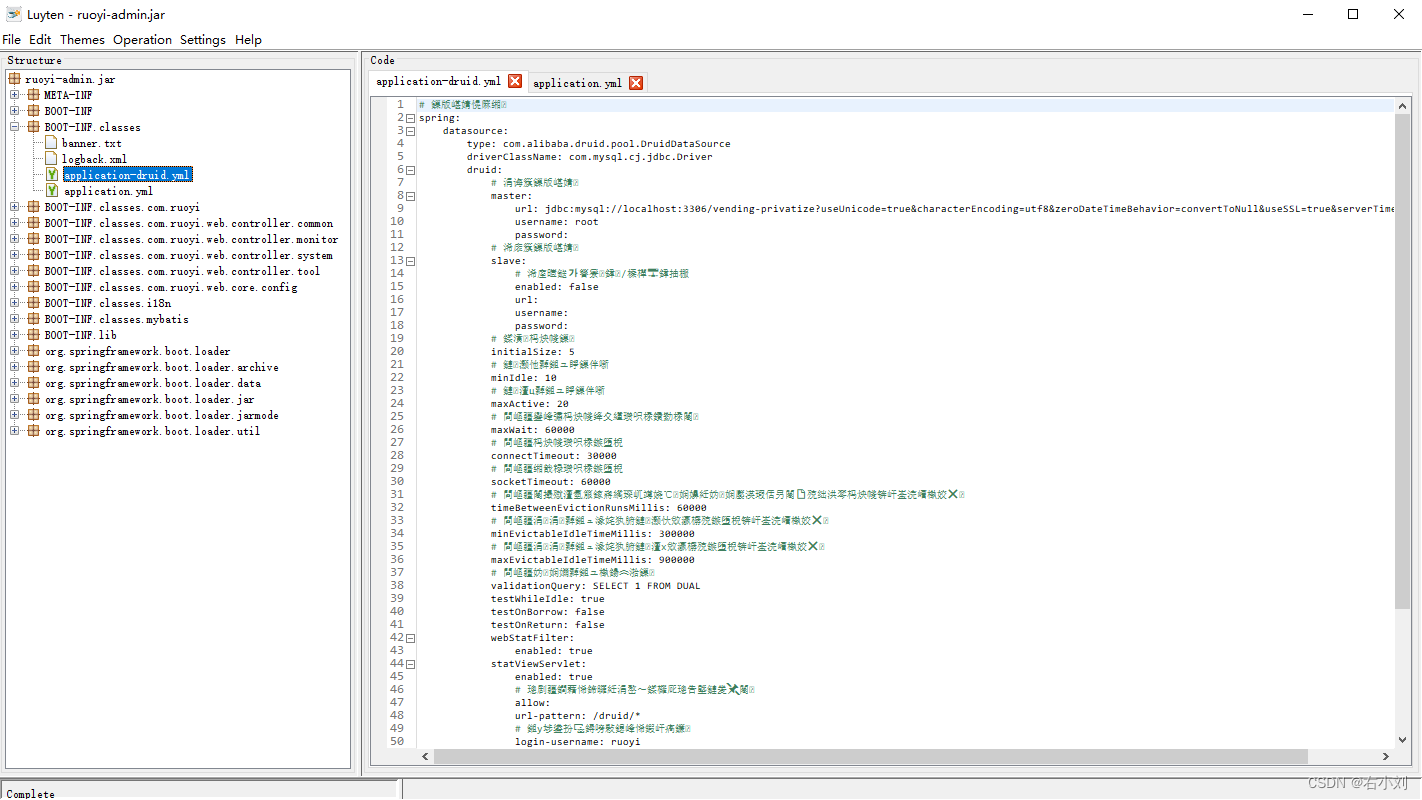
Task: Select application.yml in the Structure tree
Action: [x=108, y=191]
